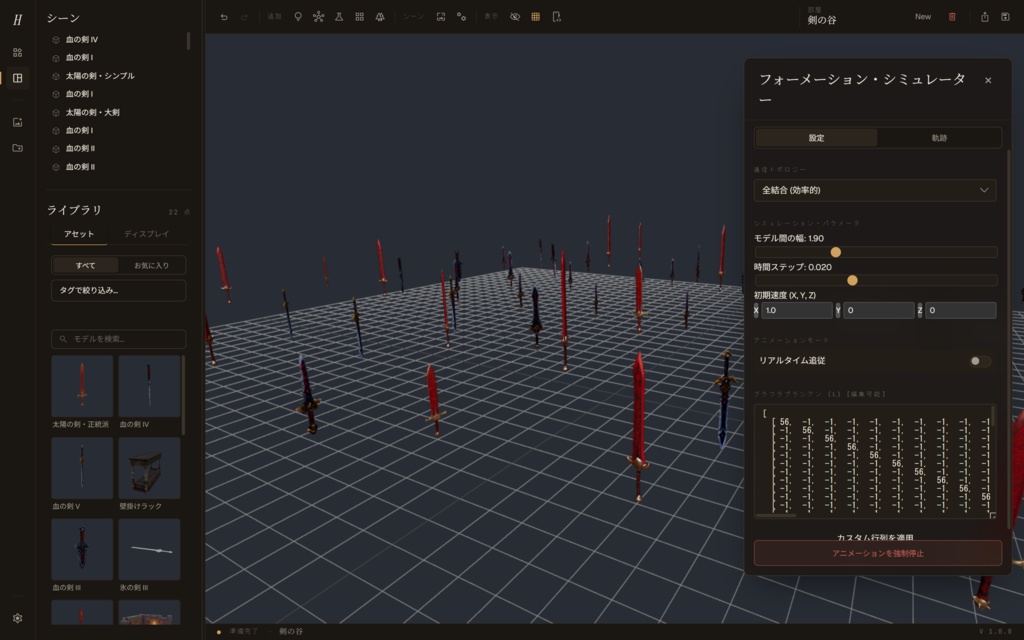Image resolution: width=1024 pixels, height=640 pixels.
Task: Click アニメーションを強制停止 button
Action: coord(878,553)
